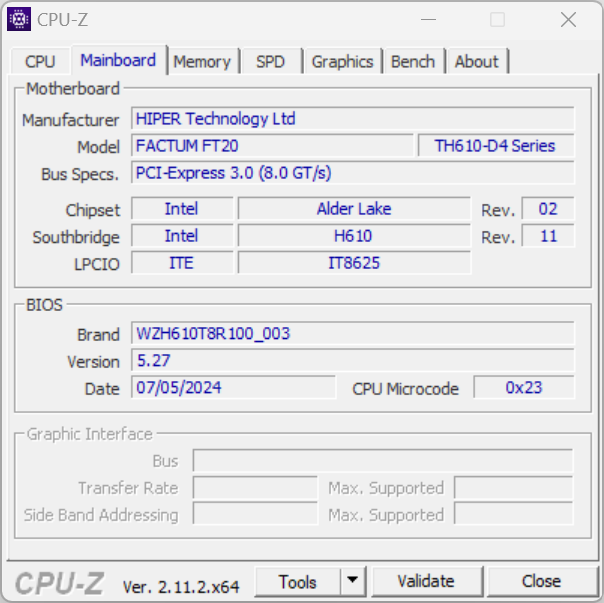Click the Validate button
This screenshot has width=604, height=603.
tap(426, 581)
